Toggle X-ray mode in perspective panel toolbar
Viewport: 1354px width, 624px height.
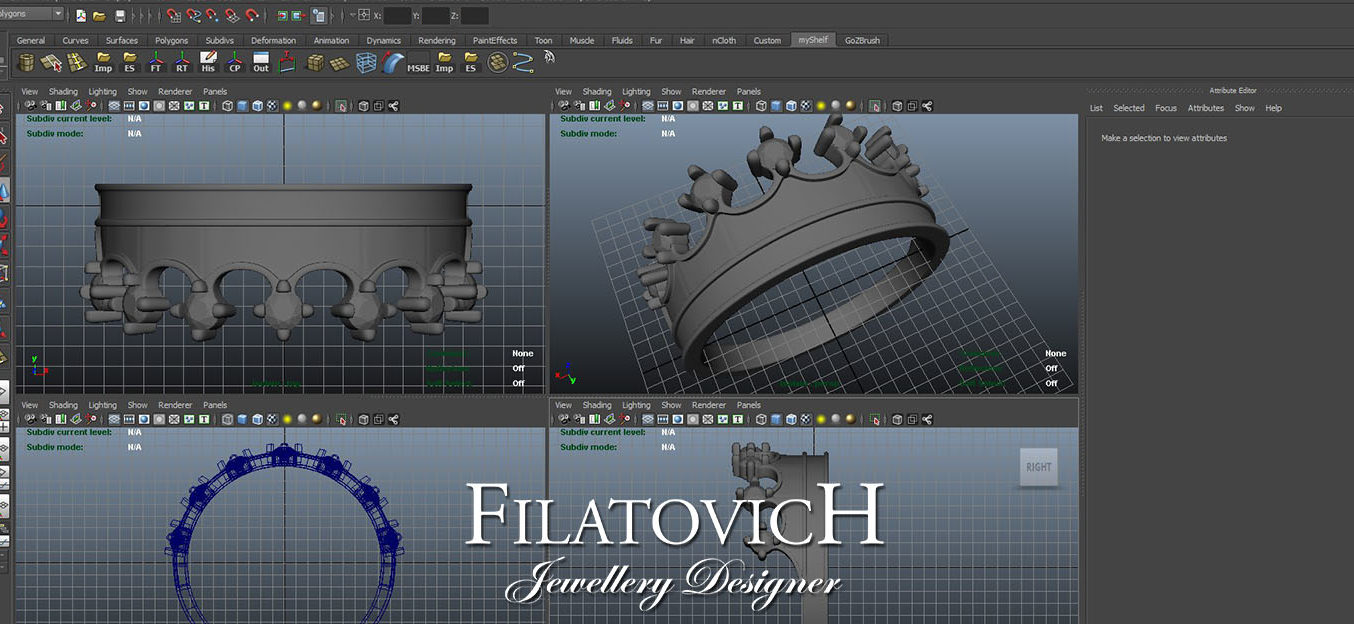click(897, 106)
